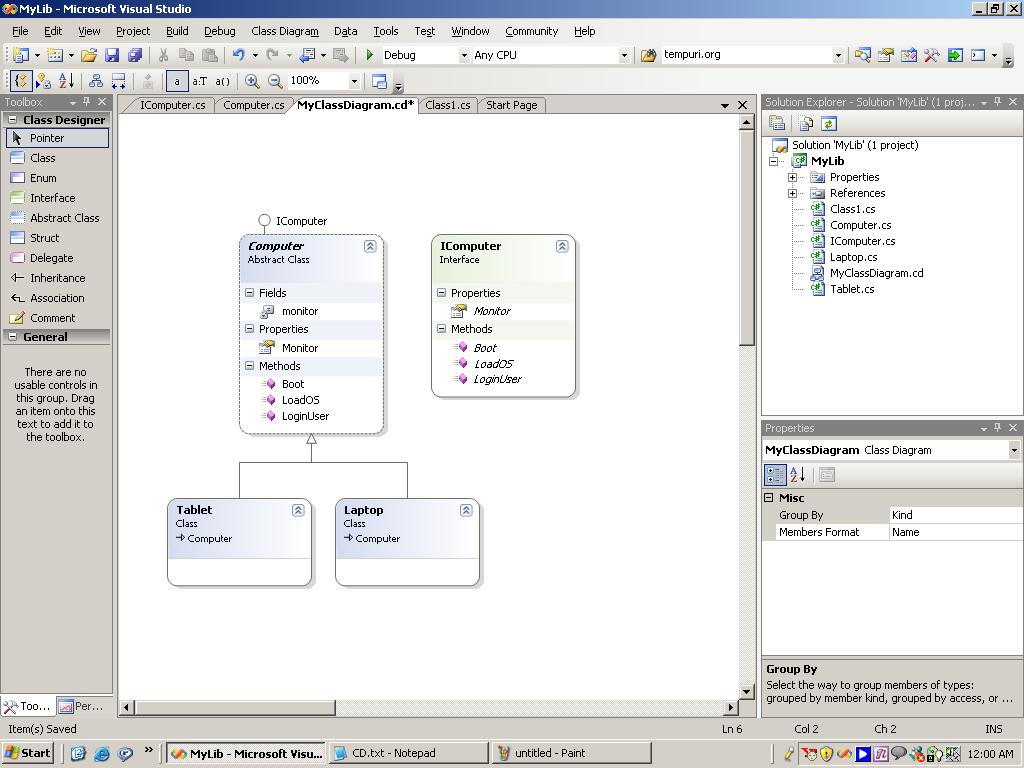Image resolution: width=1024 pixels, height=768 pixels.
Task: Select Laptop.cs in Solution Explorer
Action: pyautogui.click(x=853, y=257)
